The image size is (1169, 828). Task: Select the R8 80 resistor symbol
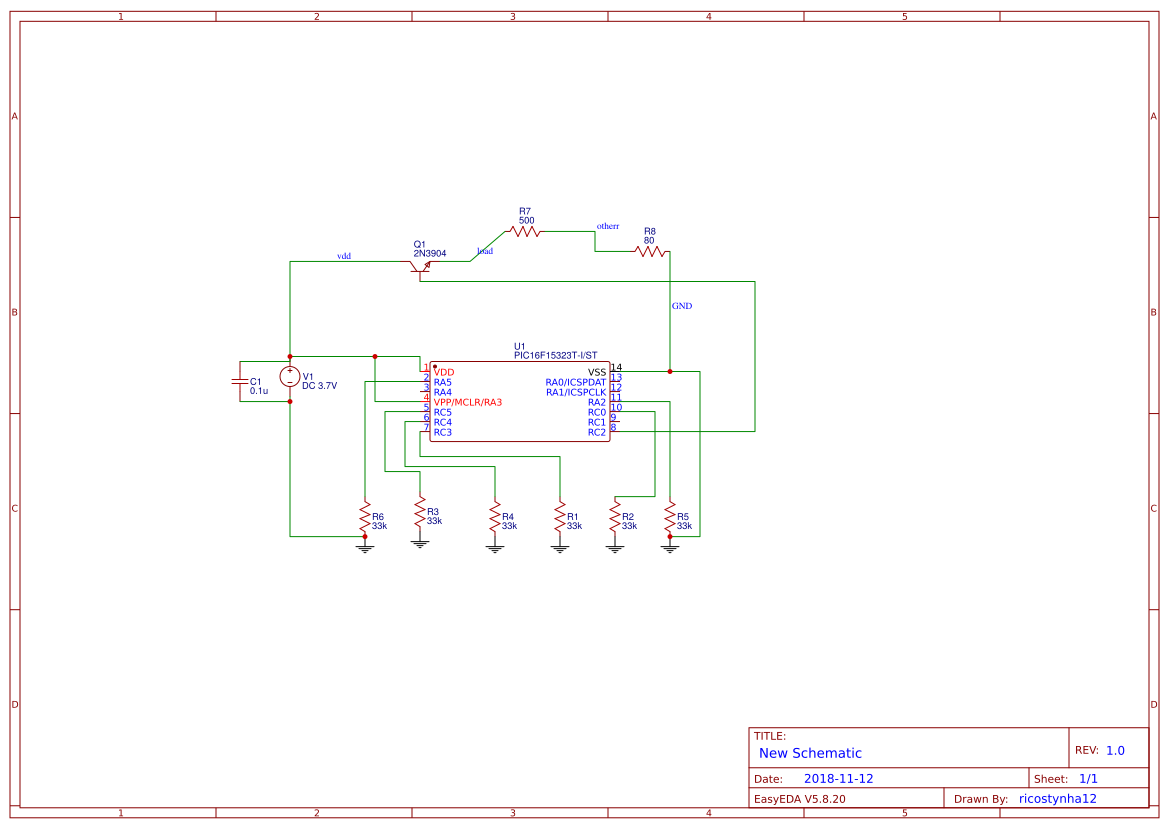pyautogui.click(x=652, y=251)
